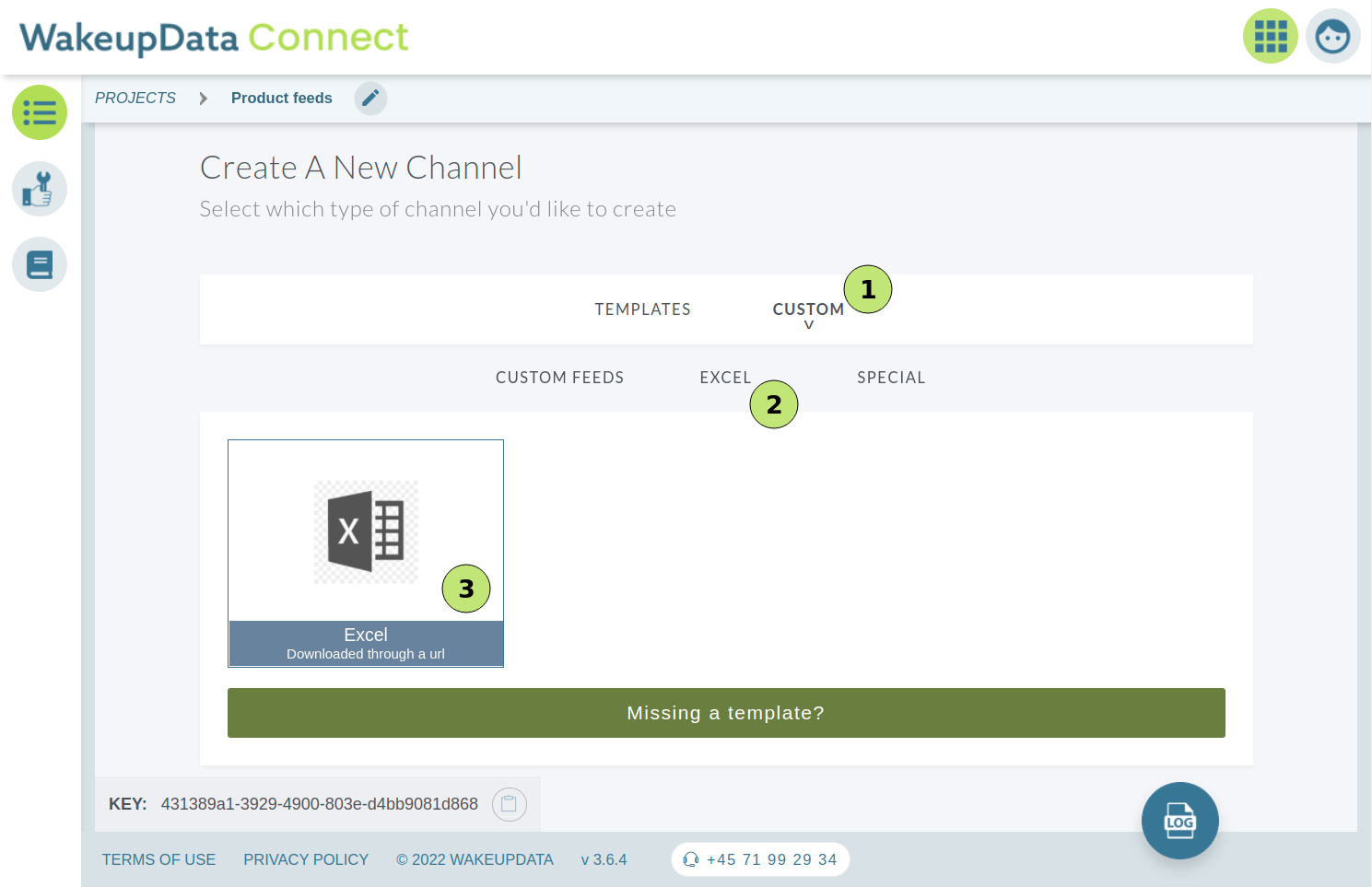The image size is (1372, 887).
Task: Click the Excel spreadsheet icon
Action: [x=366, y=531]
